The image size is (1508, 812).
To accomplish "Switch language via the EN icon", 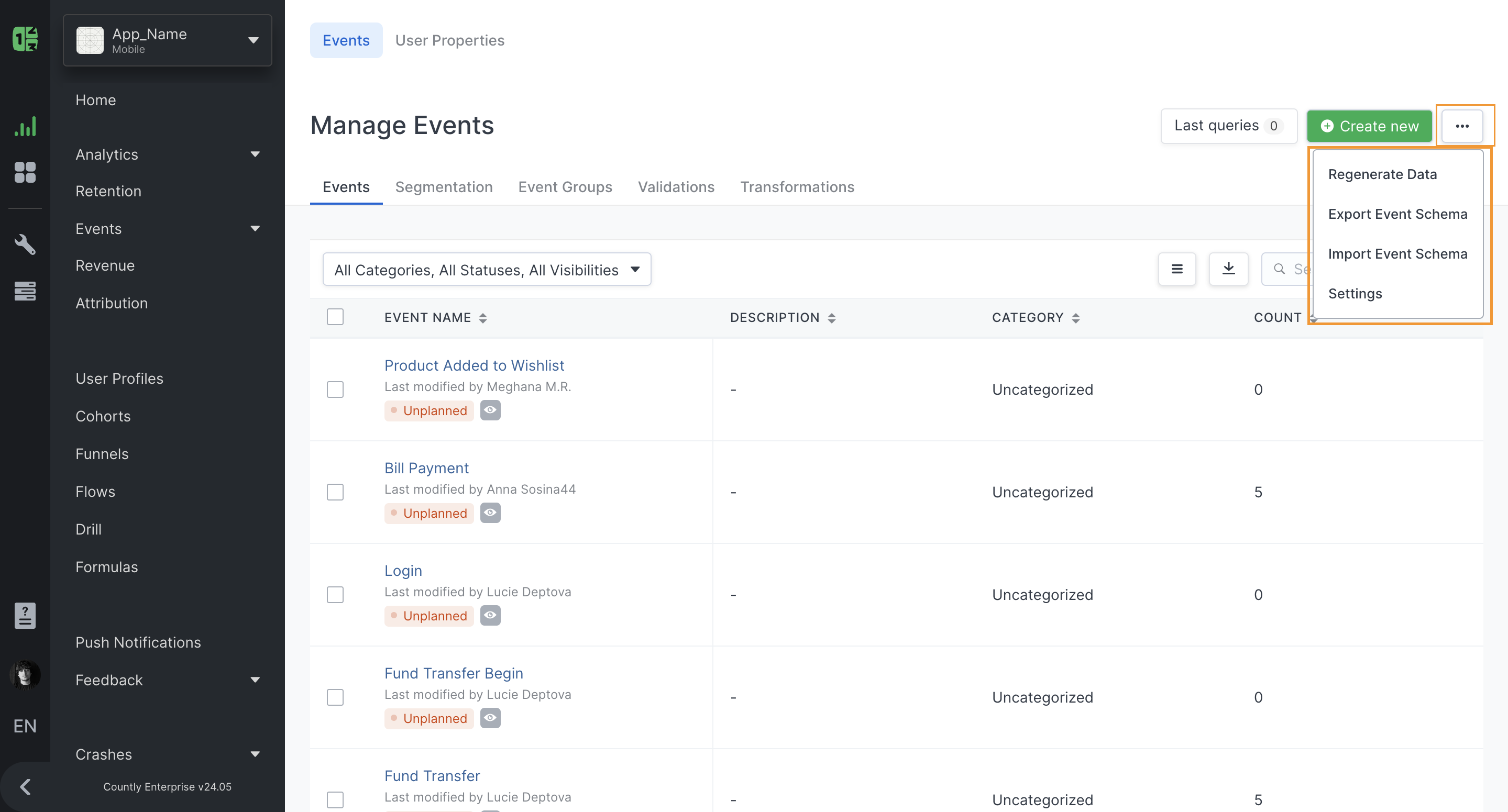I will 25,726.
